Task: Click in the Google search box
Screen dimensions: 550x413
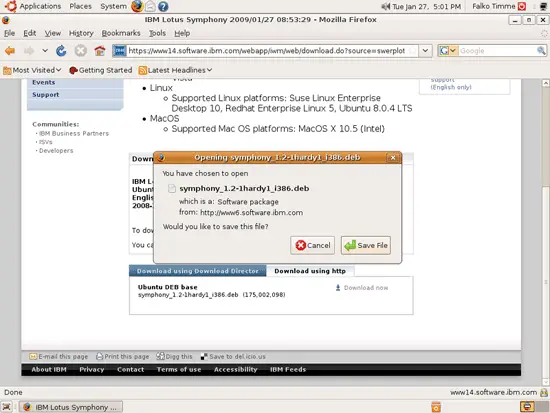Action: [497, 51]
